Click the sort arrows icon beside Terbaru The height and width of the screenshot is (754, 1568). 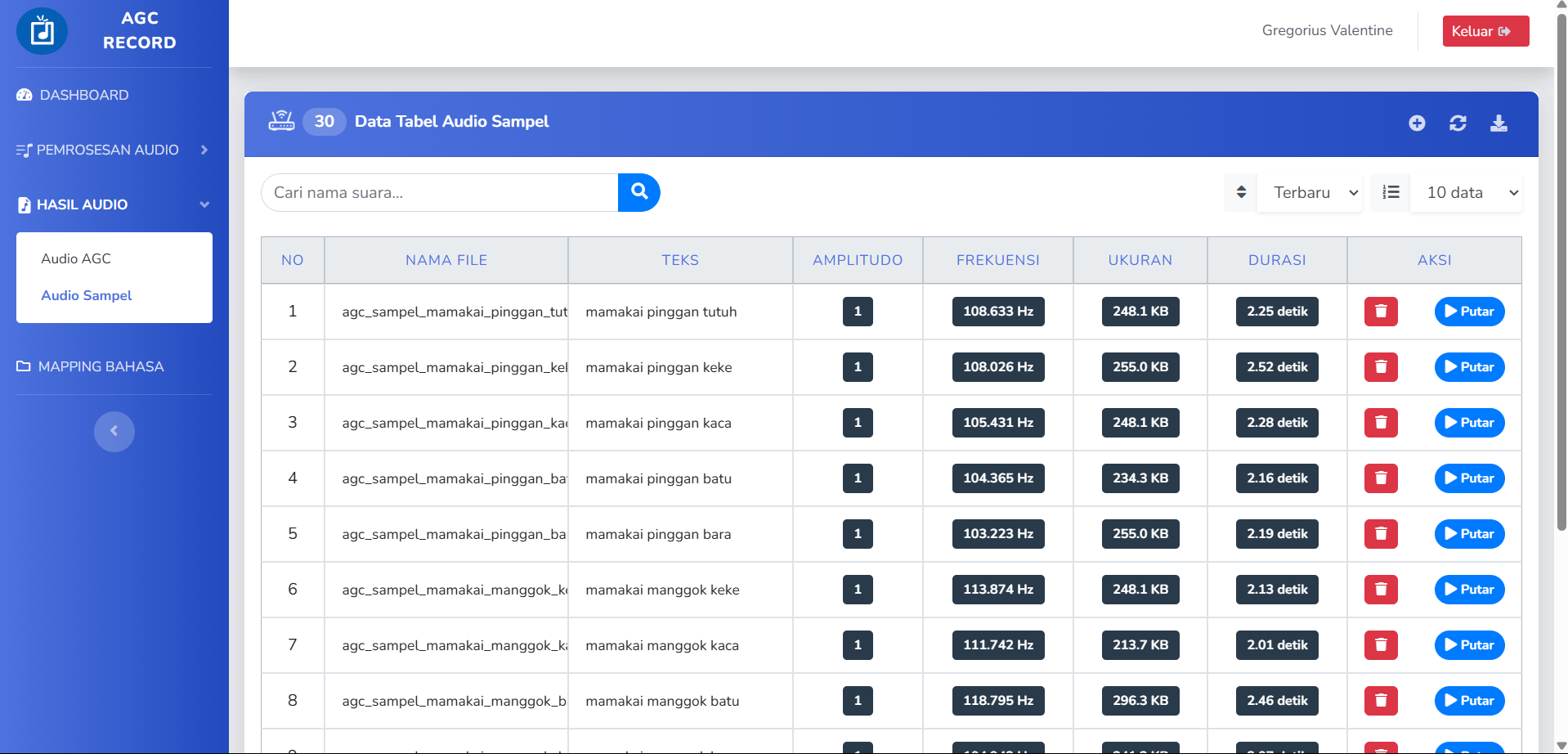pos(1241,192)
